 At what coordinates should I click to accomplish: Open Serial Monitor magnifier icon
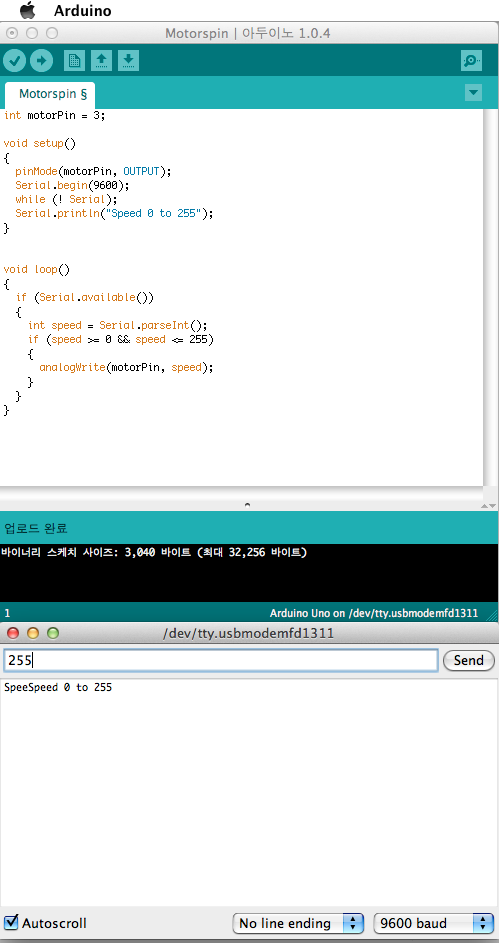471,61
